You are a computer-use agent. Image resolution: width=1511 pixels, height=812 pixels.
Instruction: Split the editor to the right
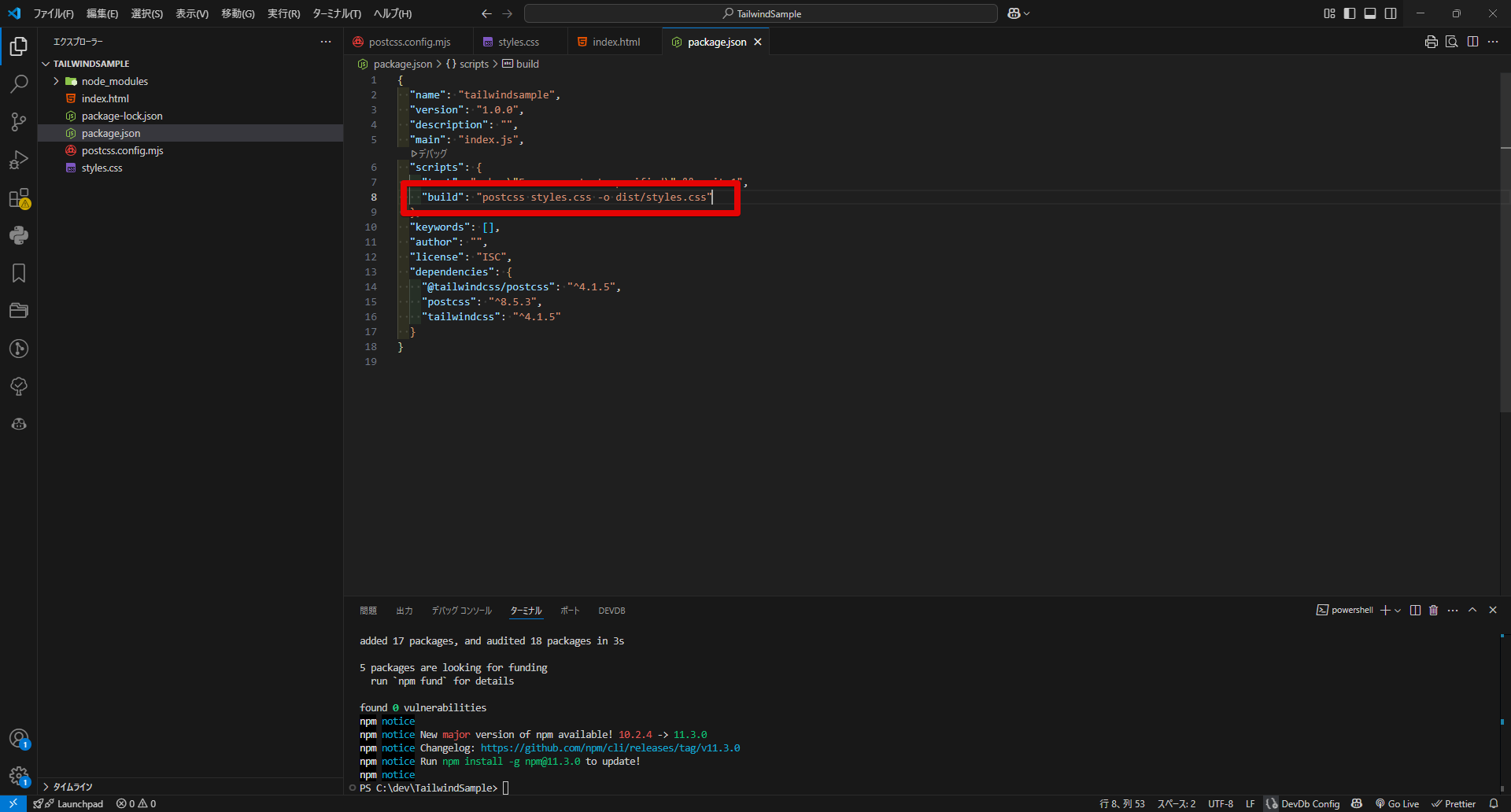coord(1472,42)
